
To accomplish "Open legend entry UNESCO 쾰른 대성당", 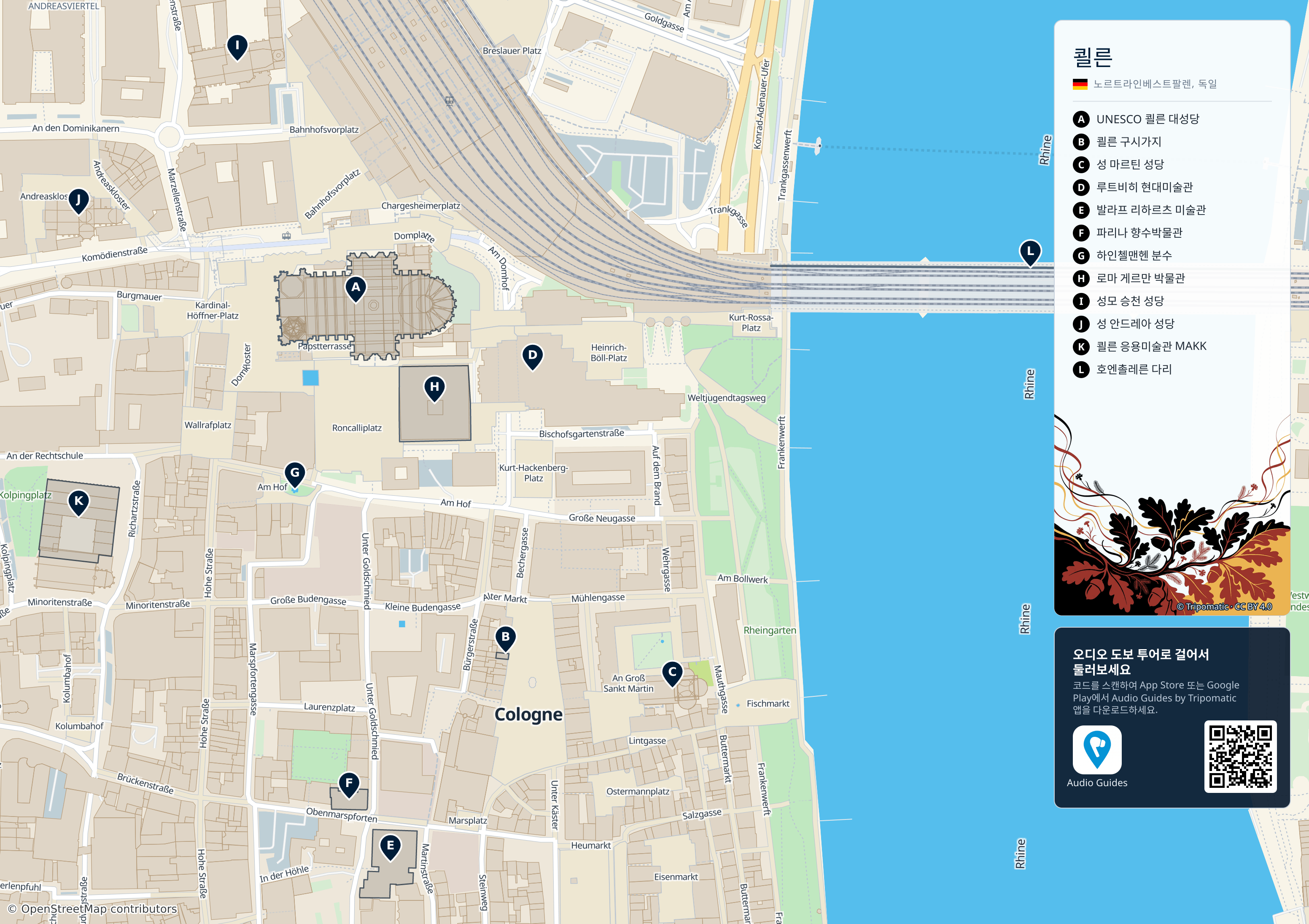I will (1137, 119).
